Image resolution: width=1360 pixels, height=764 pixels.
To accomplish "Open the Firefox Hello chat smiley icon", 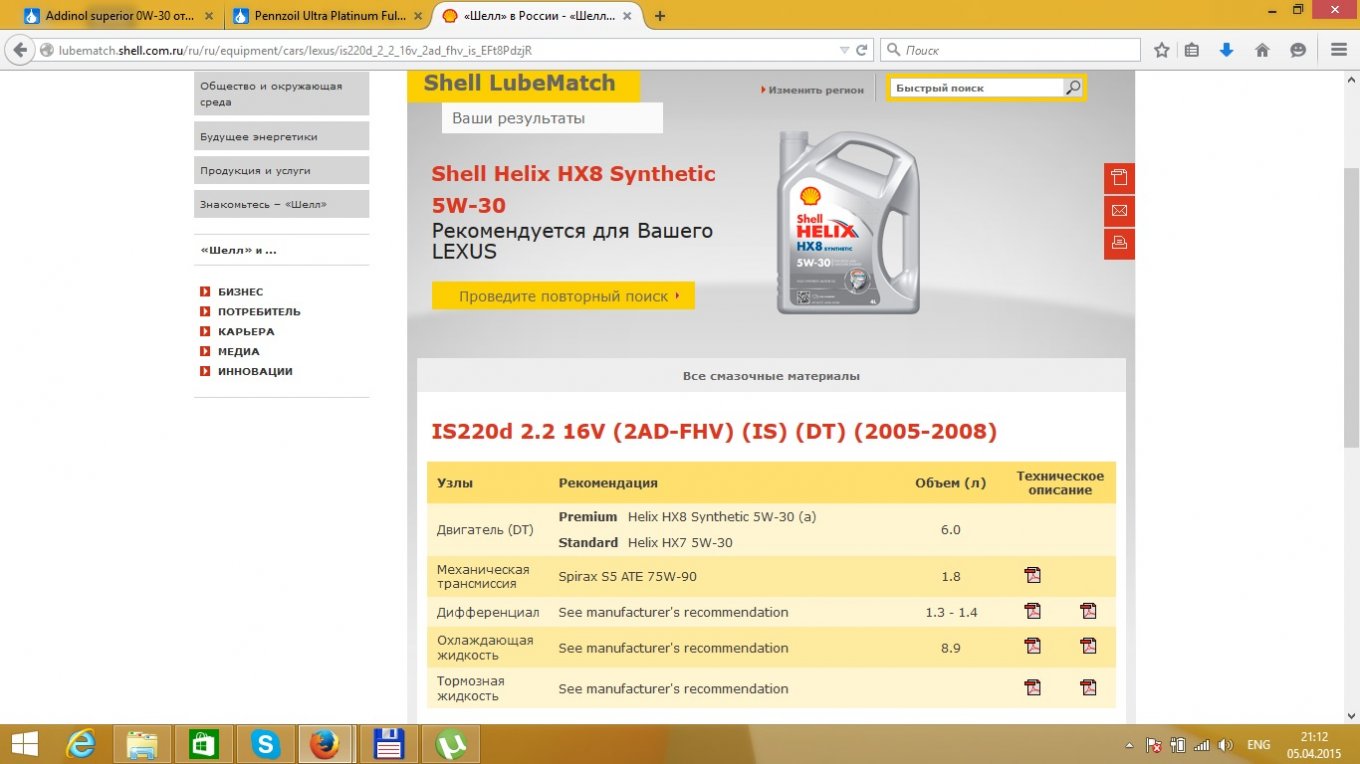I will coord(1298,50).
